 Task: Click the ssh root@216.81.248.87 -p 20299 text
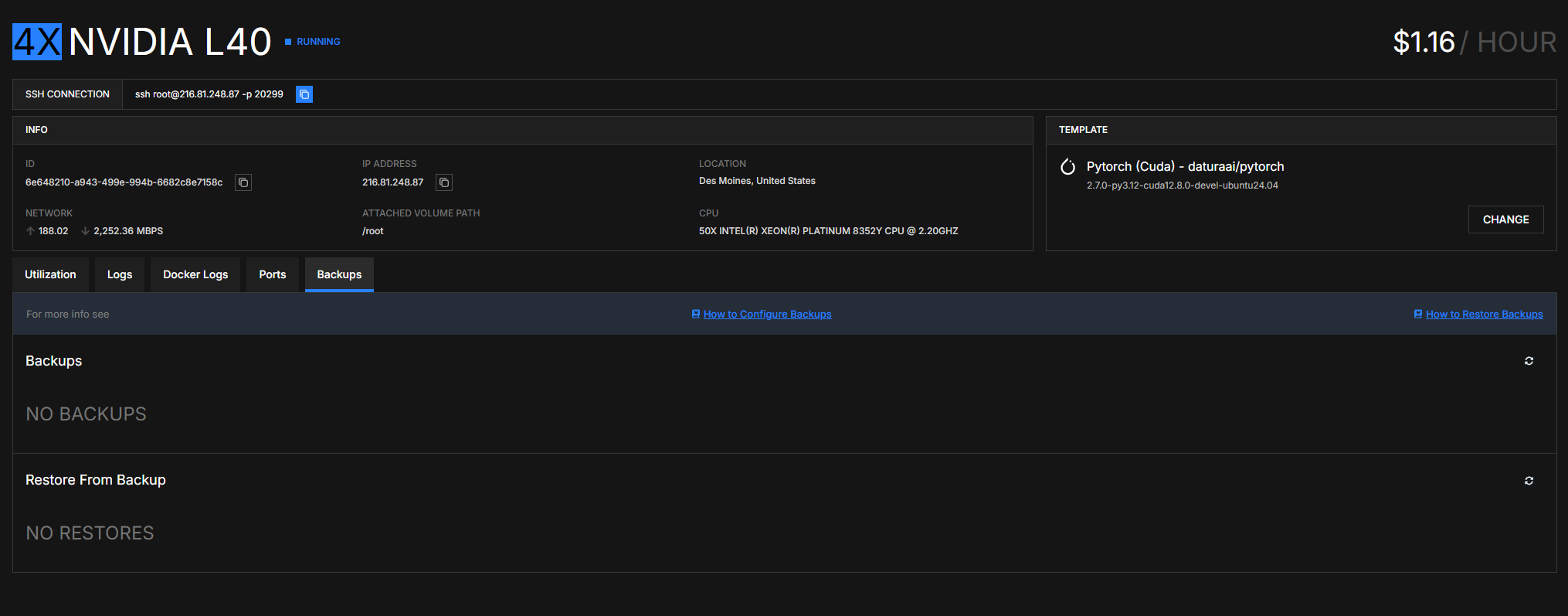pos(209,94)
